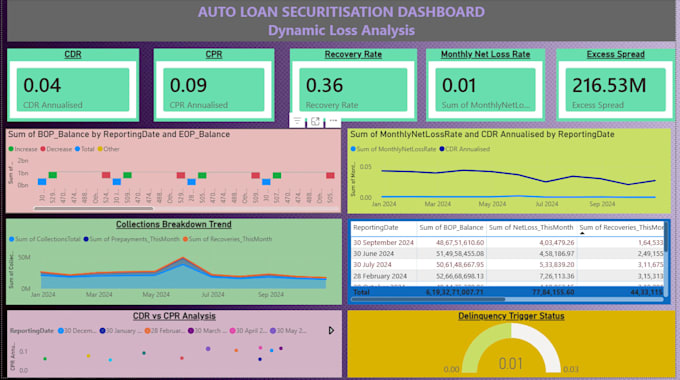The image size is (680, 380).
Task: Click the CPR card value 0.09
Action: coord(188,85)
